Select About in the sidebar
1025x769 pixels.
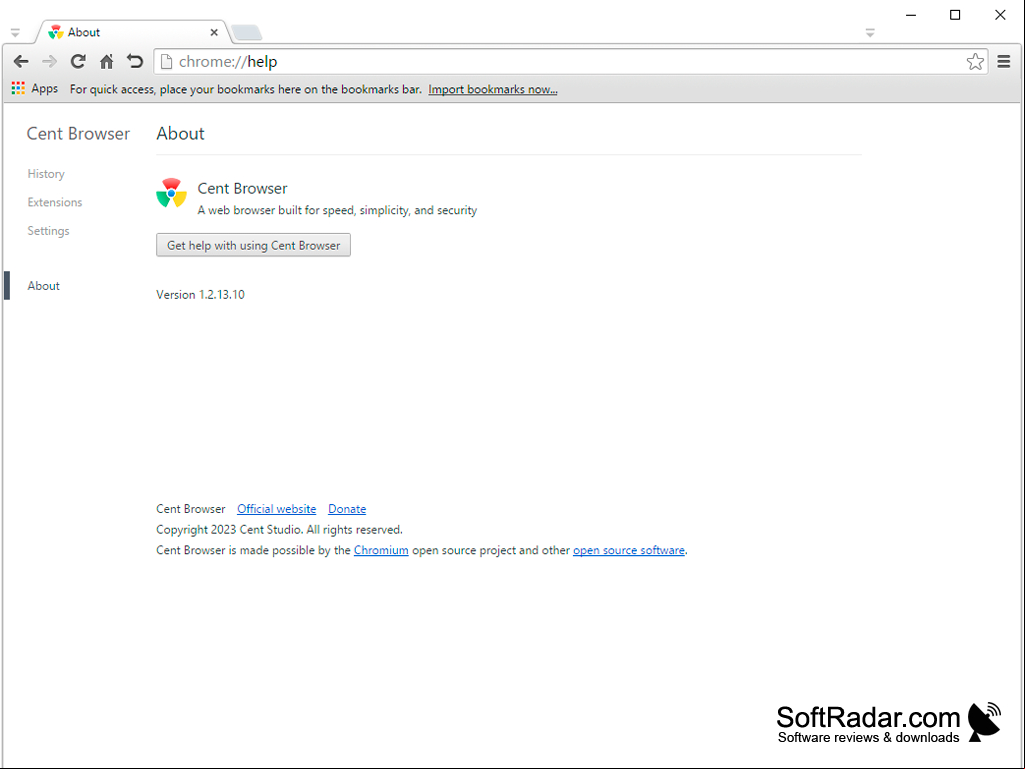44,286
